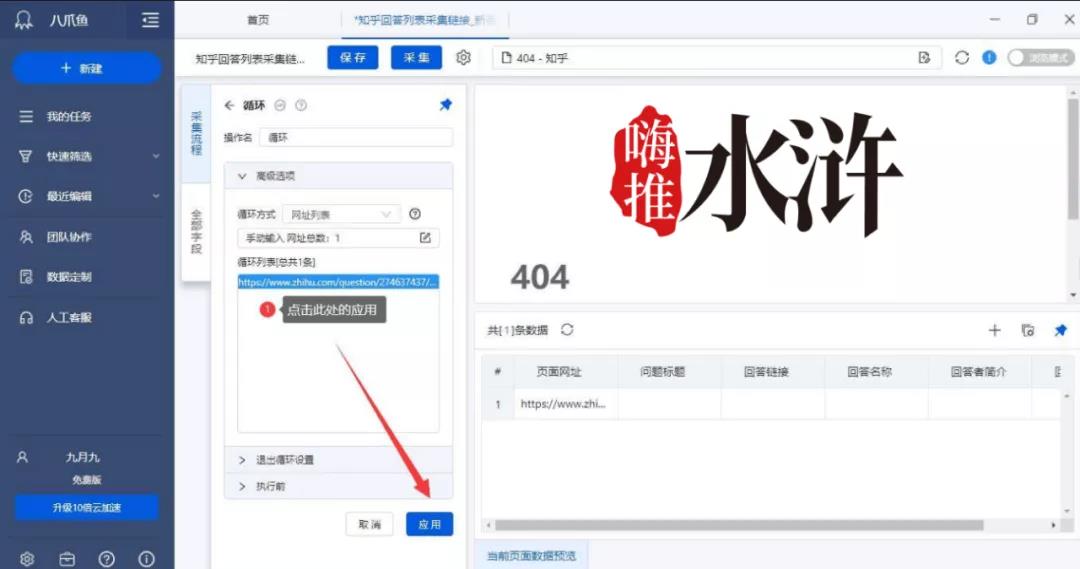Image resolution: width=1080 pixels, height=569 pixels.
Task: Click the minus circle icon beside 循环
Action: (x=280, y=105)
